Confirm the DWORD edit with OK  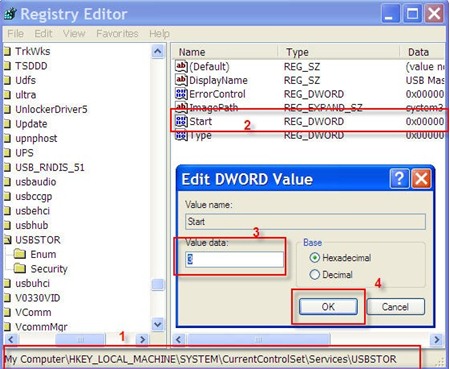(328, 307)
